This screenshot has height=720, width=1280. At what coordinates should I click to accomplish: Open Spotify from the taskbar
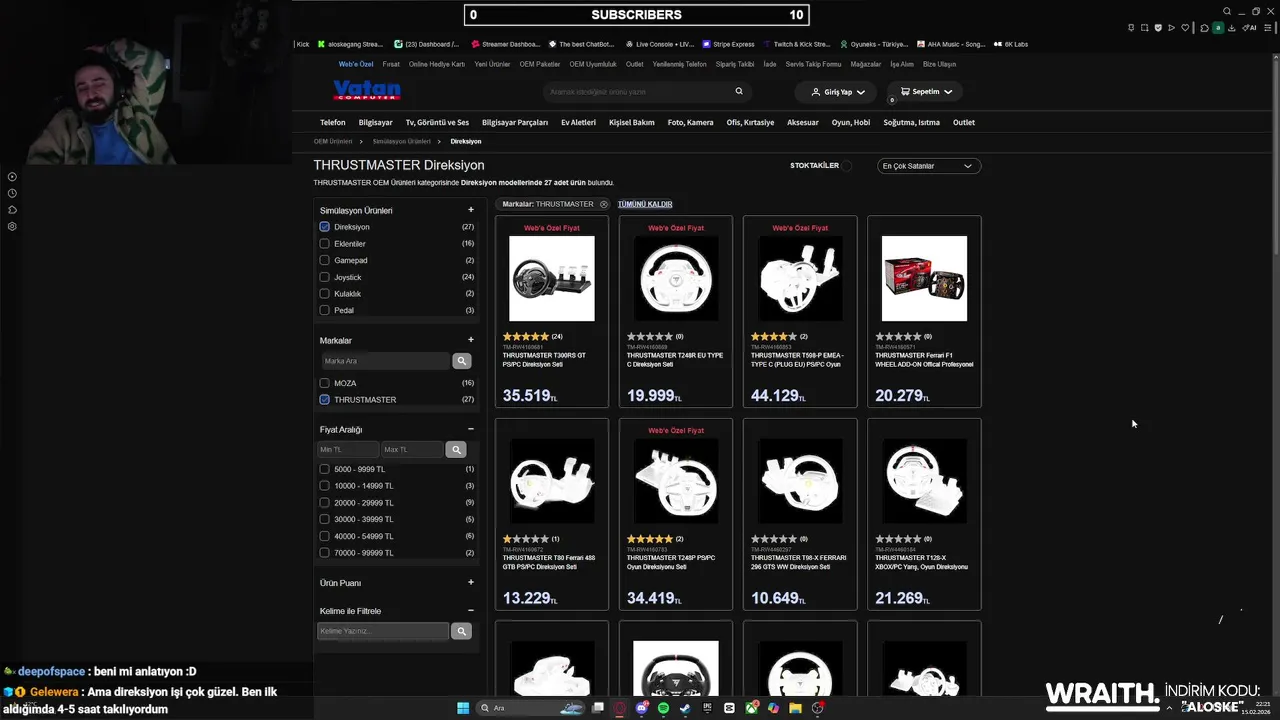[x=663, y=708]
